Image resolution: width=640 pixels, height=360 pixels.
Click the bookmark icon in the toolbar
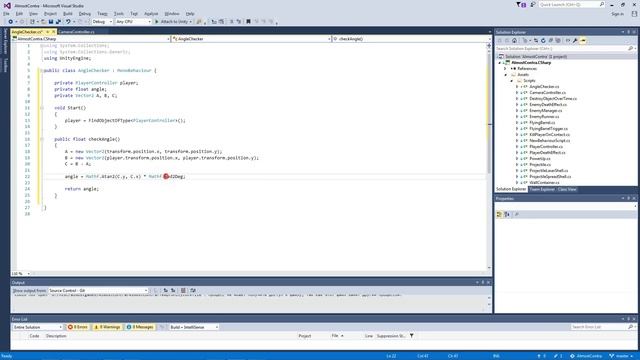point(248,22)
